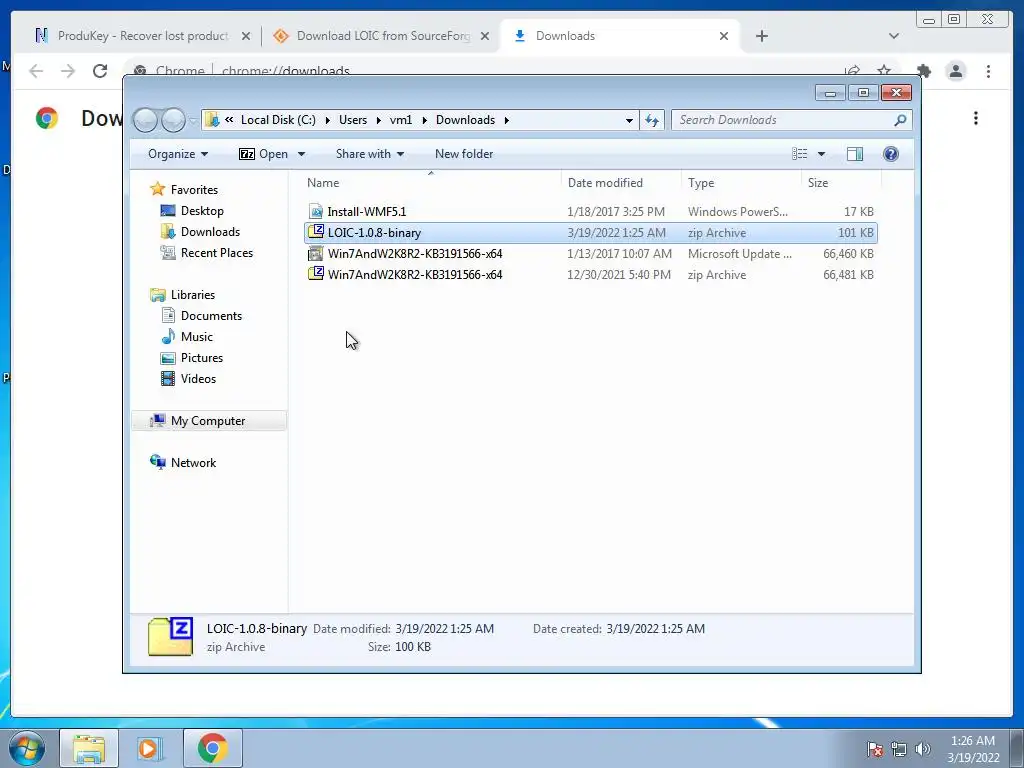
Task: Click the volume speaker tray icon
Action: [922, 749]
